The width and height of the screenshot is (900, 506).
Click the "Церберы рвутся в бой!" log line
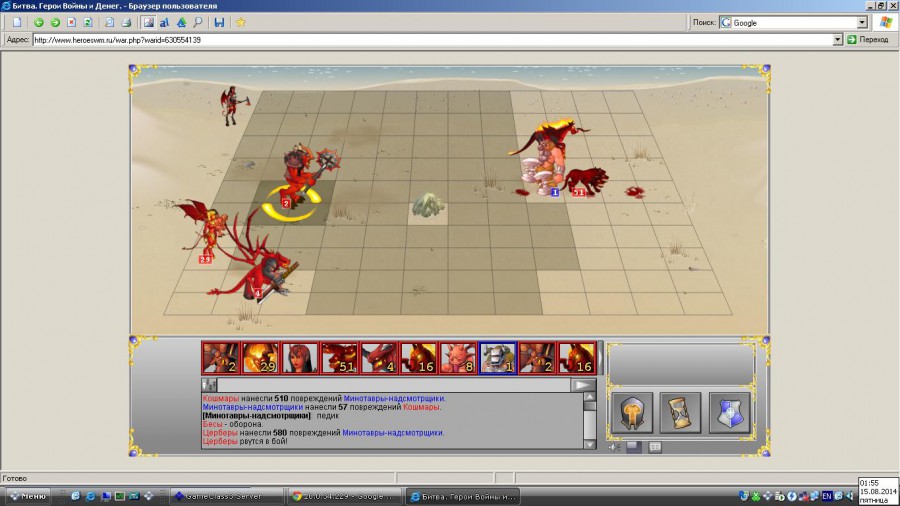pos(245,441)
